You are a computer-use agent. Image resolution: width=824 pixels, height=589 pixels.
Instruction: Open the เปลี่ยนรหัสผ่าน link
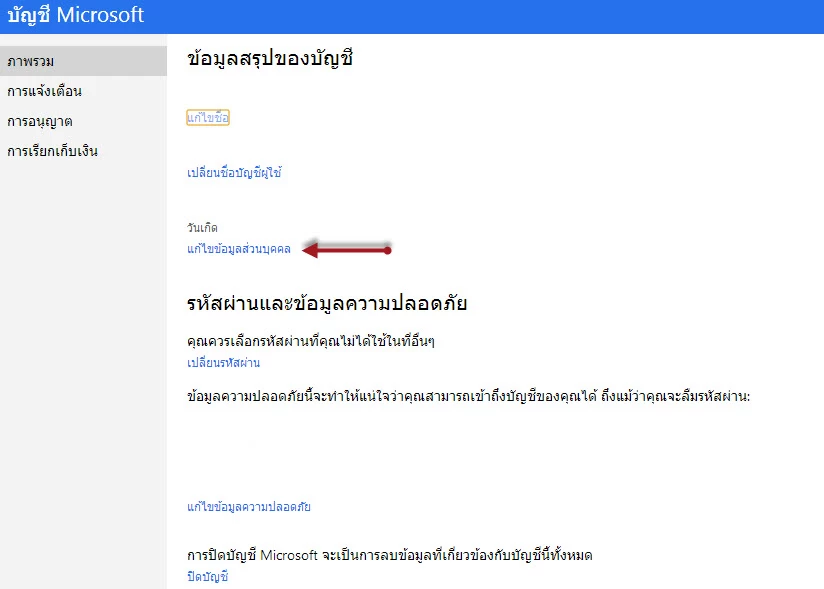pos(223,363)
